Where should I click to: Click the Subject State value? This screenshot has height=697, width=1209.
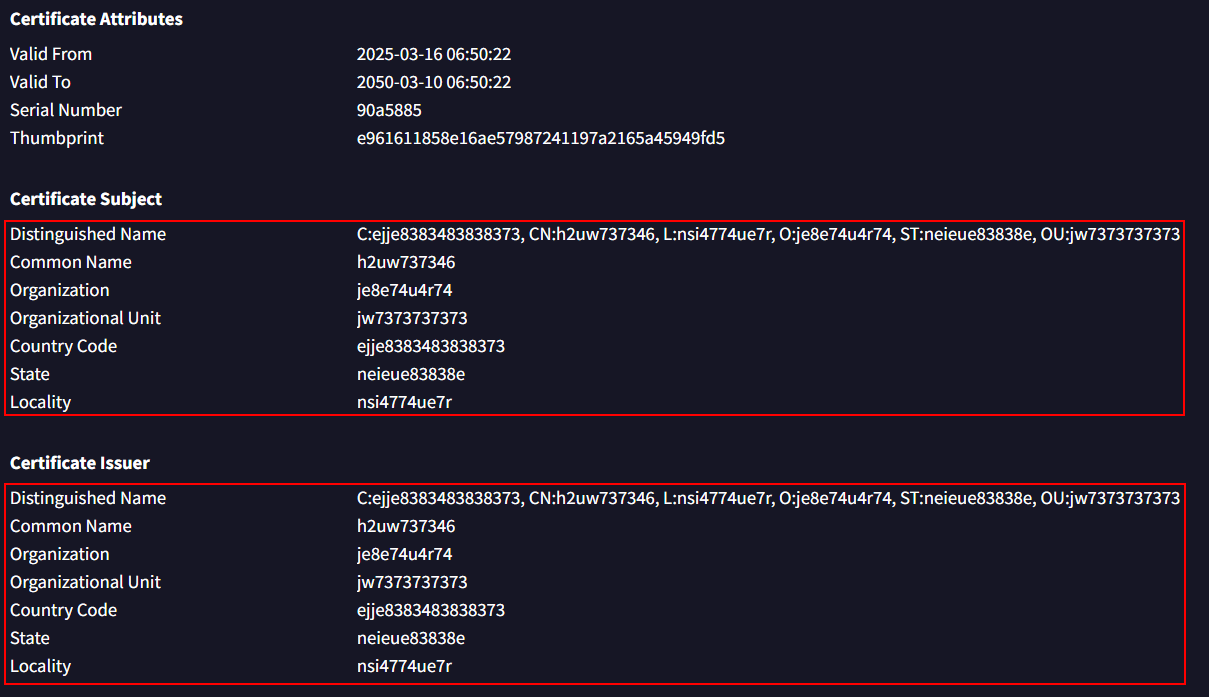pyautogui.click(x=411, y=374)
